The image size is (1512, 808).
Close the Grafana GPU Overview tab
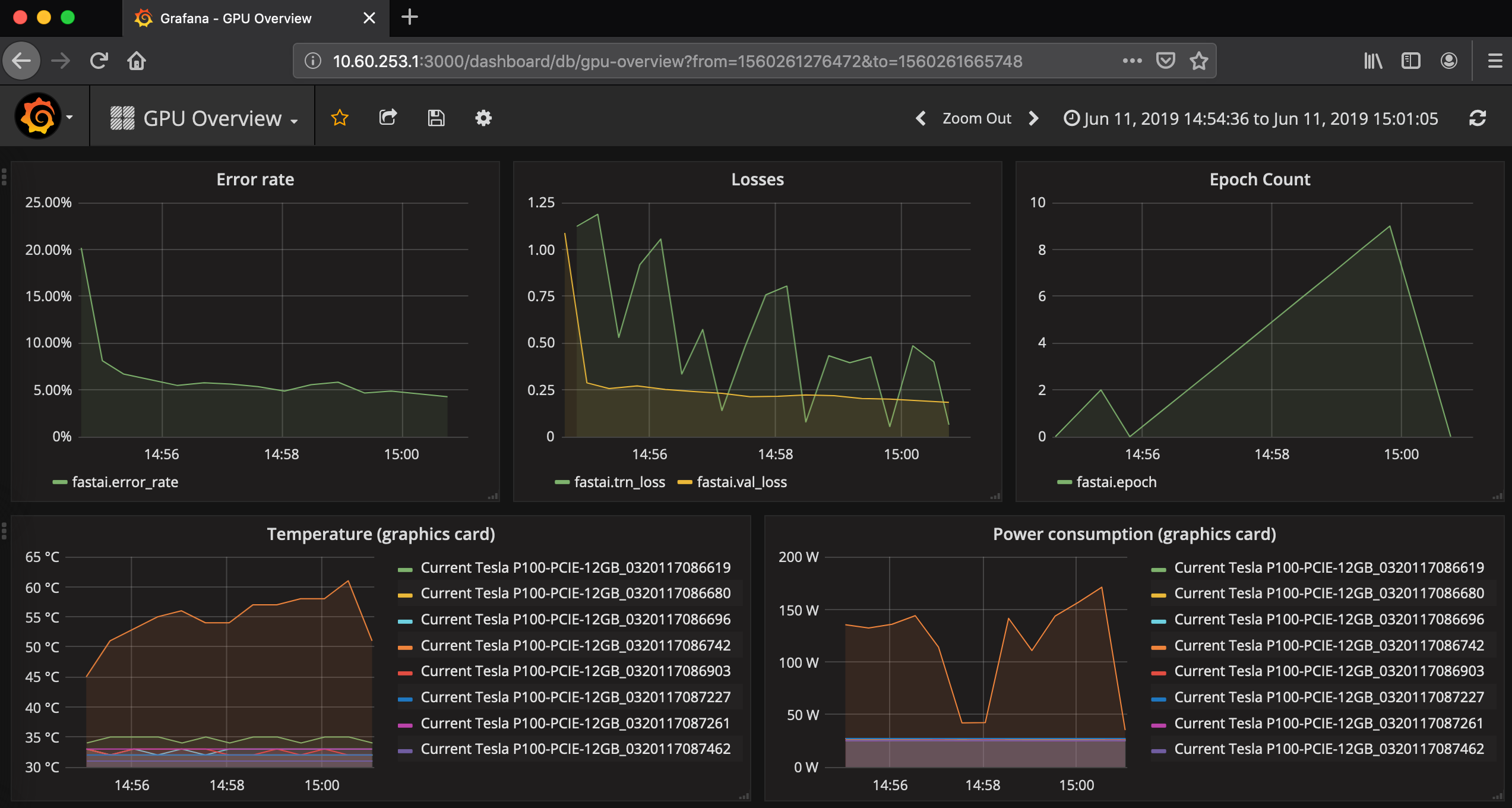click(x=369, y=18)
